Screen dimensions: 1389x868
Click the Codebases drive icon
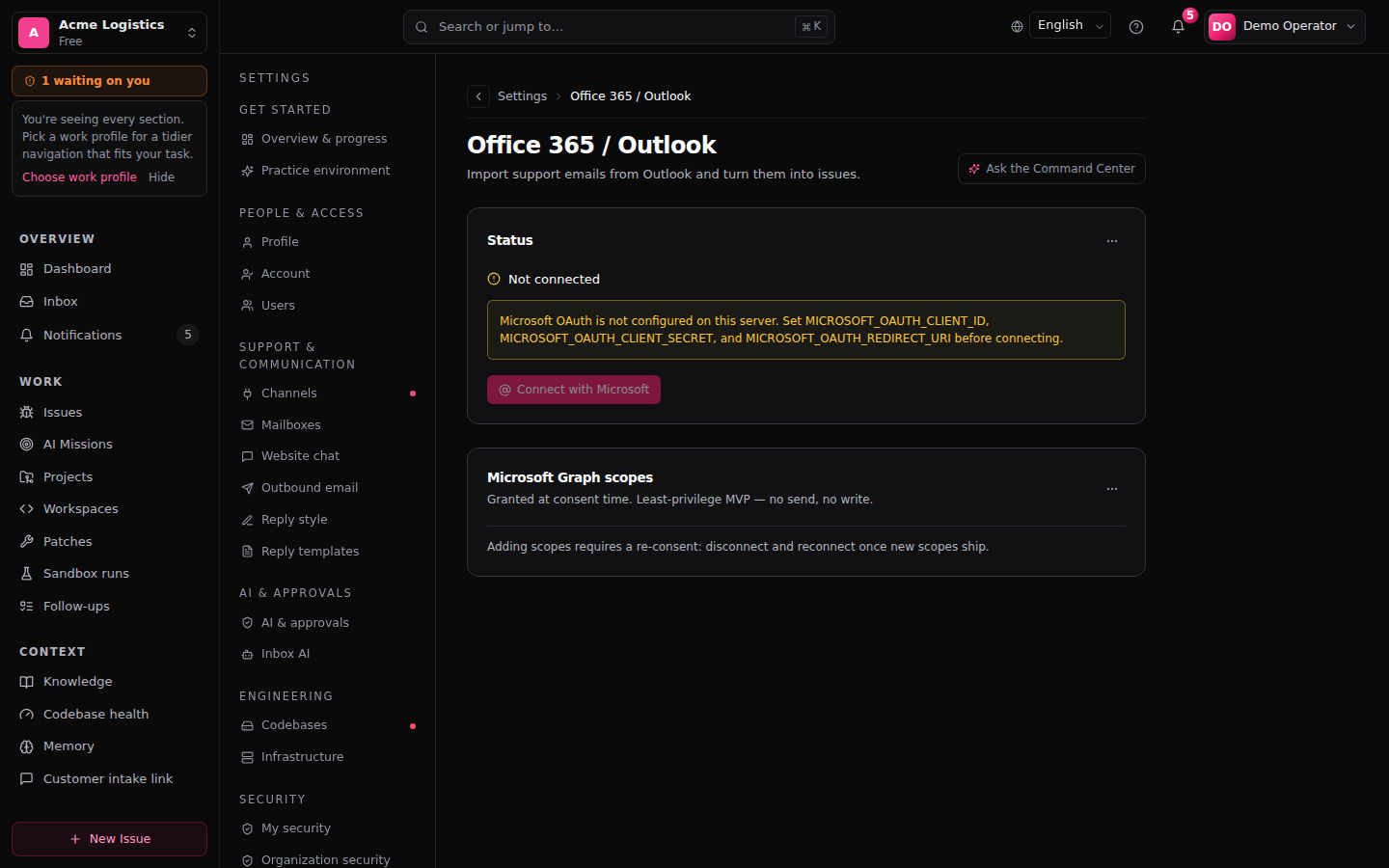[x=248, y=725]
